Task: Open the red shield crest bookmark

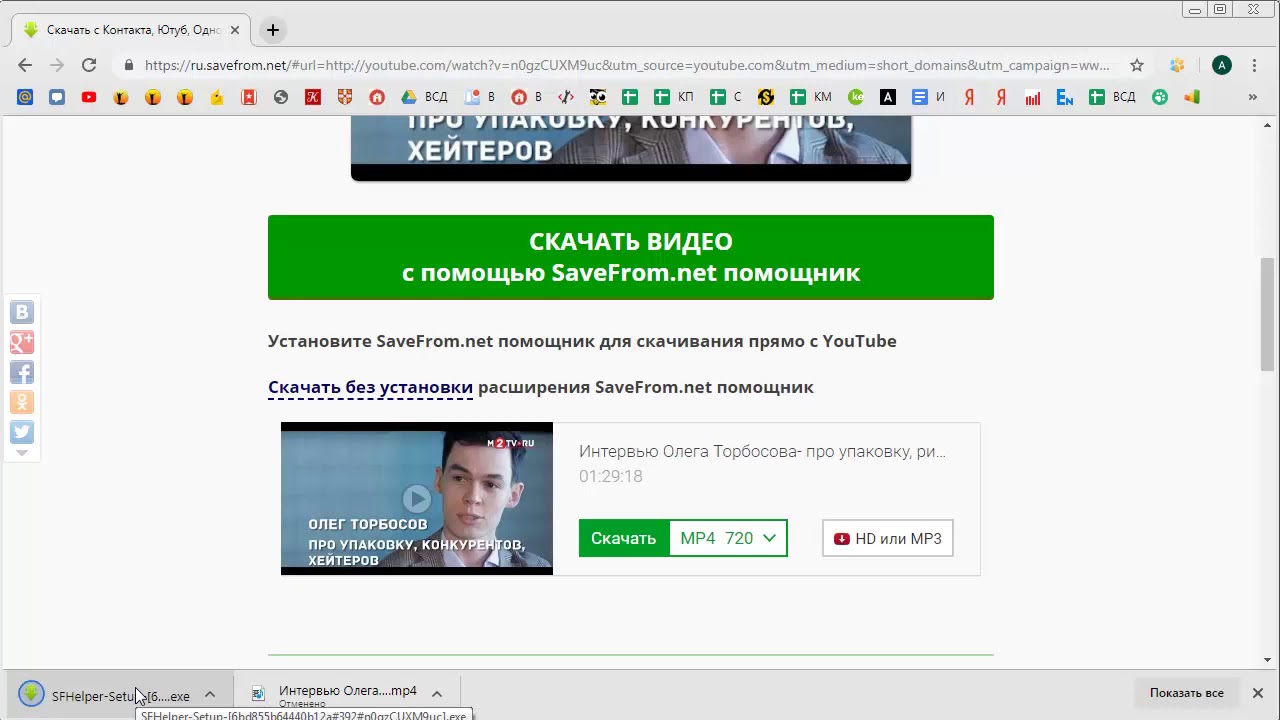Action: (345, 97)
